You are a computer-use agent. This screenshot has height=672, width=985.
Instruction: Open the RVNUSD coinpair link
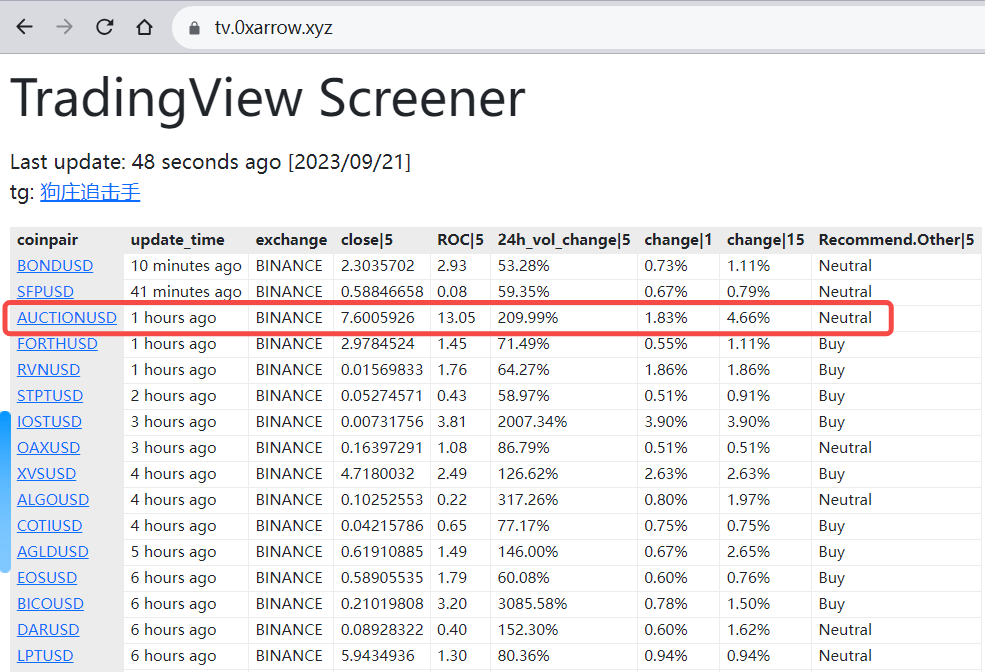(x=48, y=370)
